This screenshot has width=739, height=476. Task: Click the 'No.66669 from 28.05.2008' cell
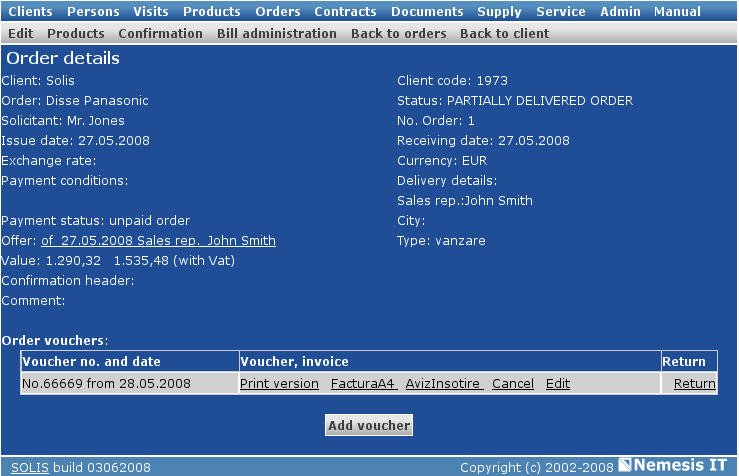[130, 384]
